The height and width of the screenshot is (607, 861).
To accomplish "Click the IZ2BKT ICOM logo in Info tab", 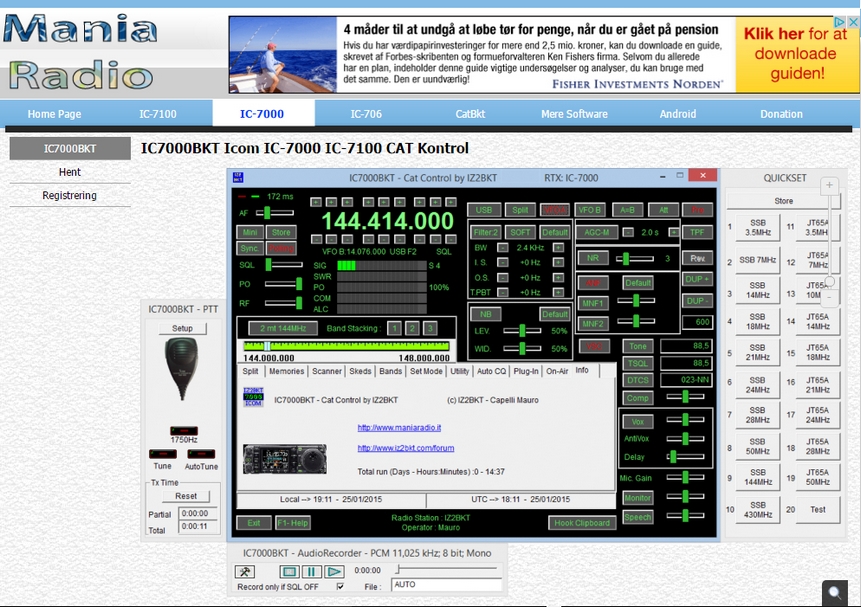I will coord(253,397).
